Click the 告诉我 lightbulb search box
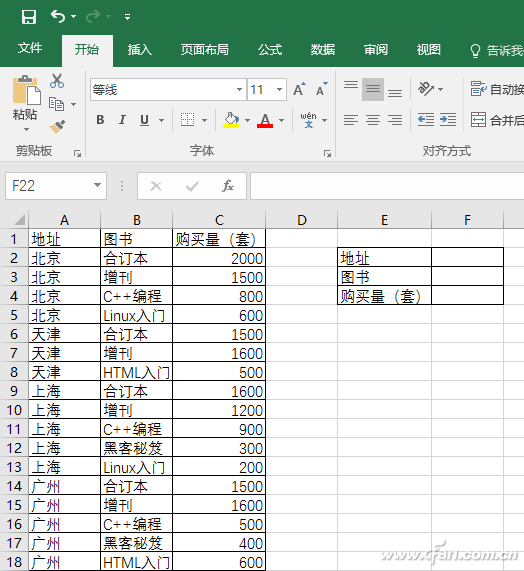Viewport: 524px width, 571px height. pos(496,51)
